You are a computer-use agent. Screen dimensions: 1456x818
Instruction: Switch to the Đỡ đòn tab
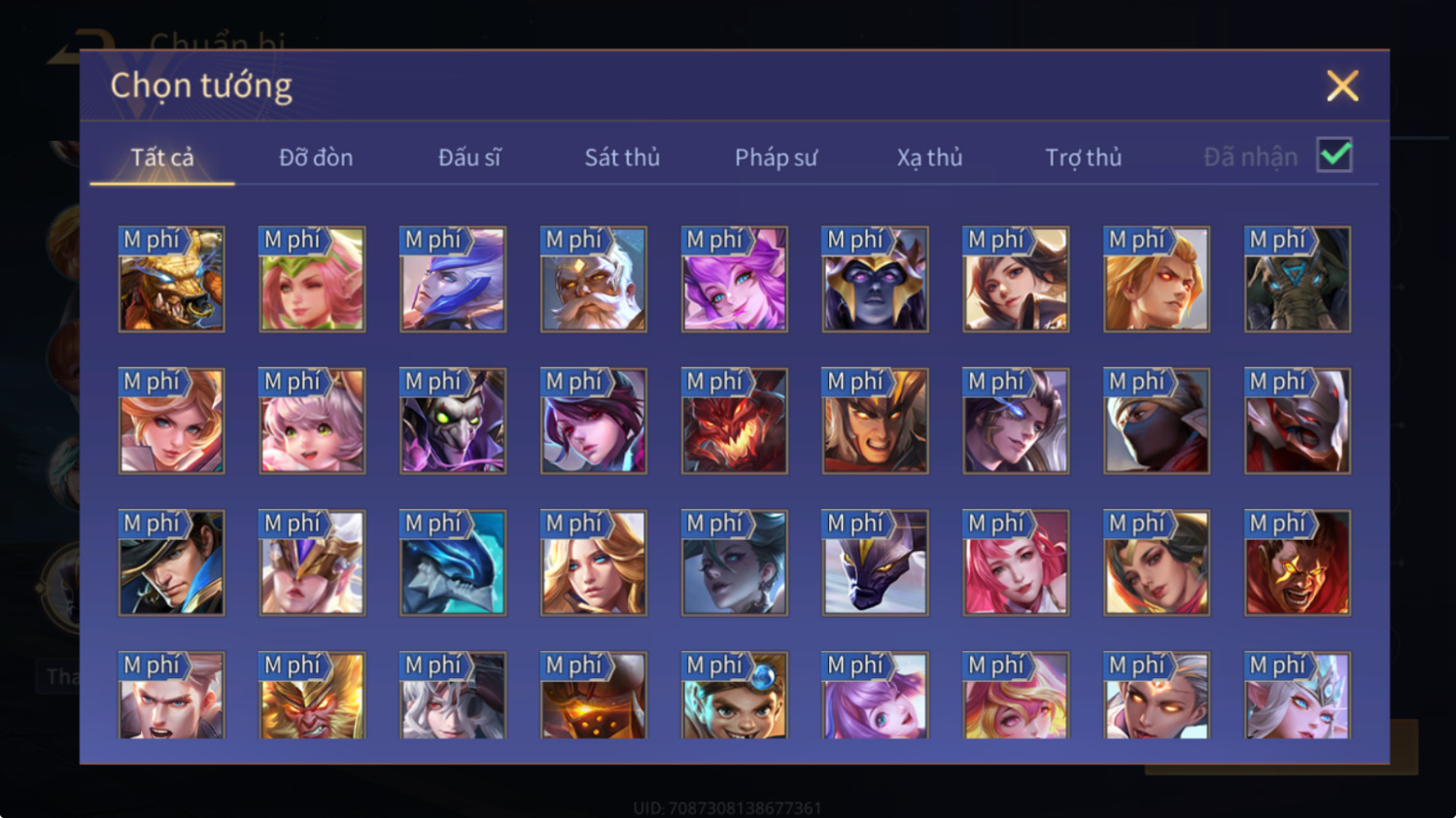tap(316, 157)
